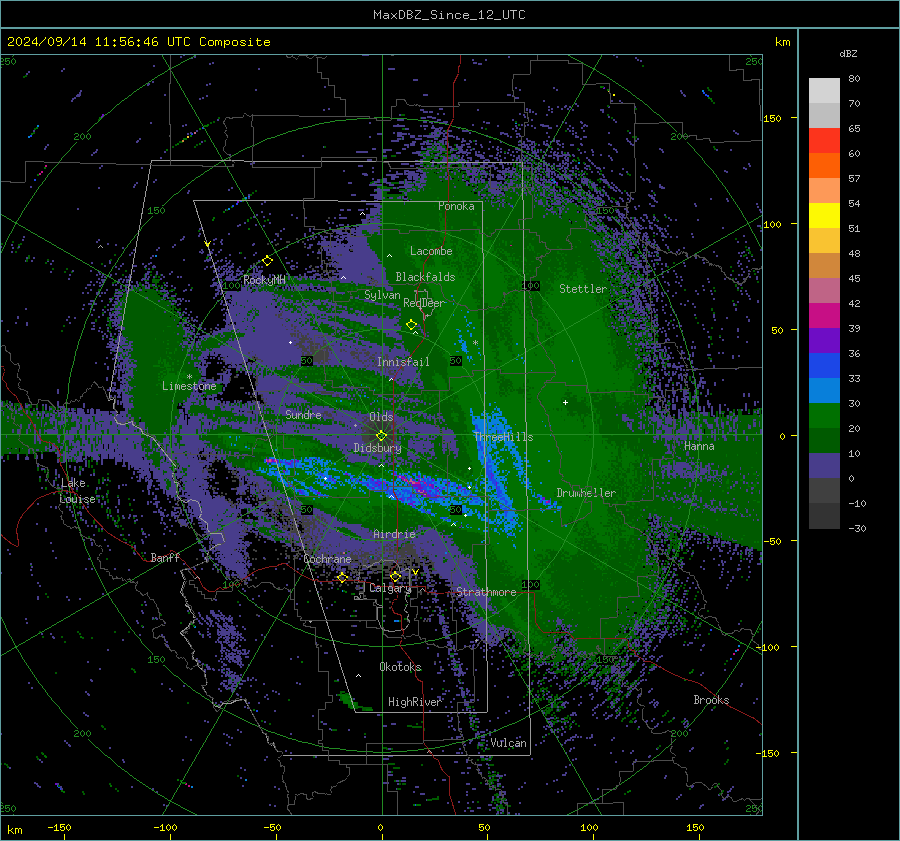900x841 pixels.
Task: Click the RedDeer city label
Action: tap(424, 303)
